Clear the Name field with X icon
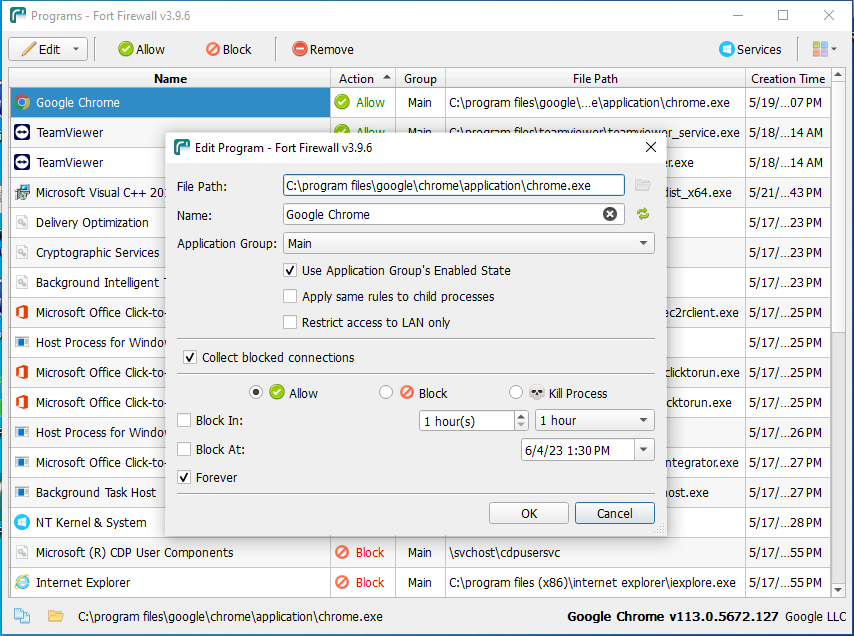The width and height of the screenshot is (854, 636). click(x=610, y=214)
